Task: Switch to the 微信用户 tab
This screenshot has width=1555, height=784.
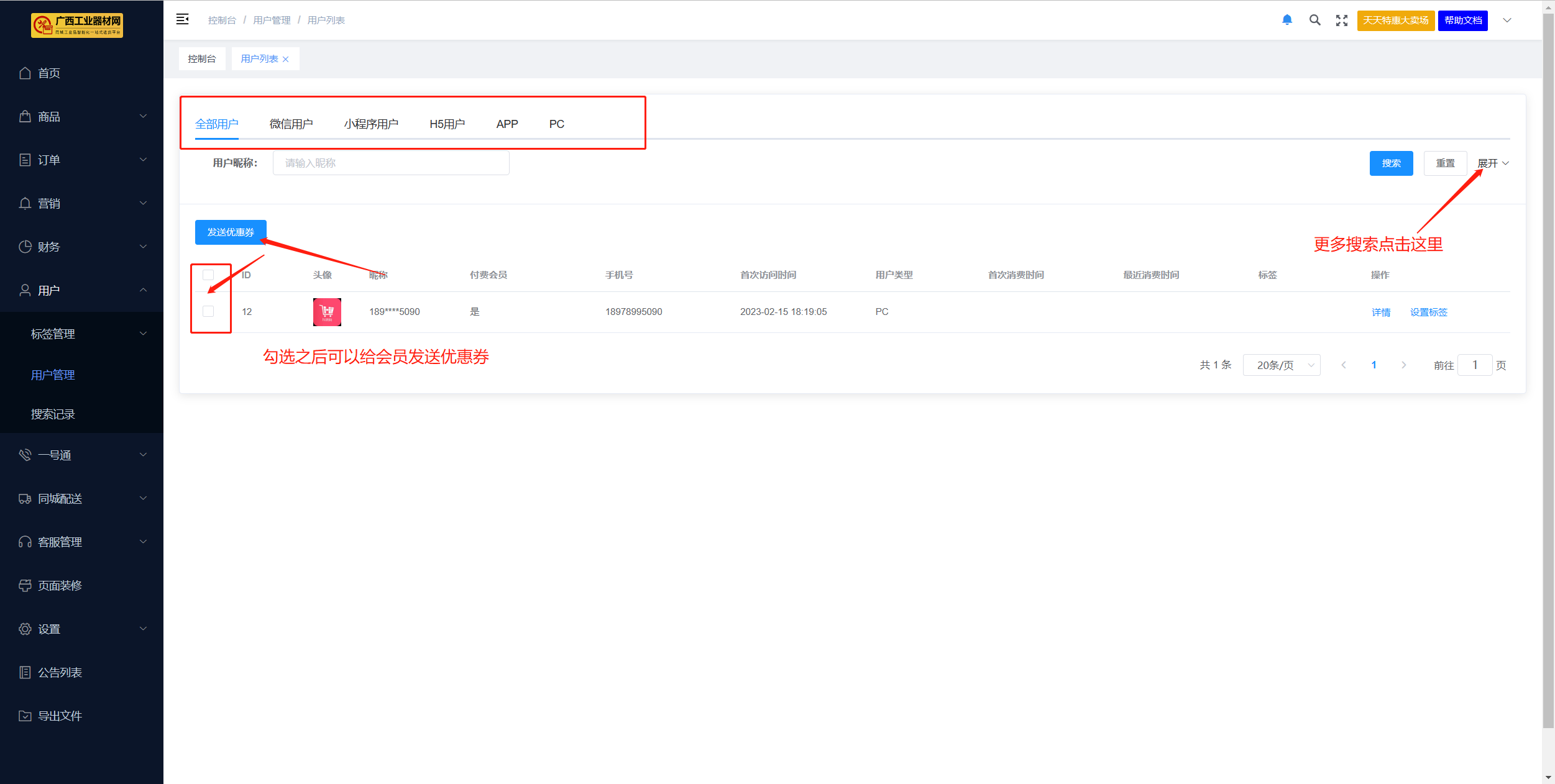Action: pyautogui.click(x=291, y=124)
